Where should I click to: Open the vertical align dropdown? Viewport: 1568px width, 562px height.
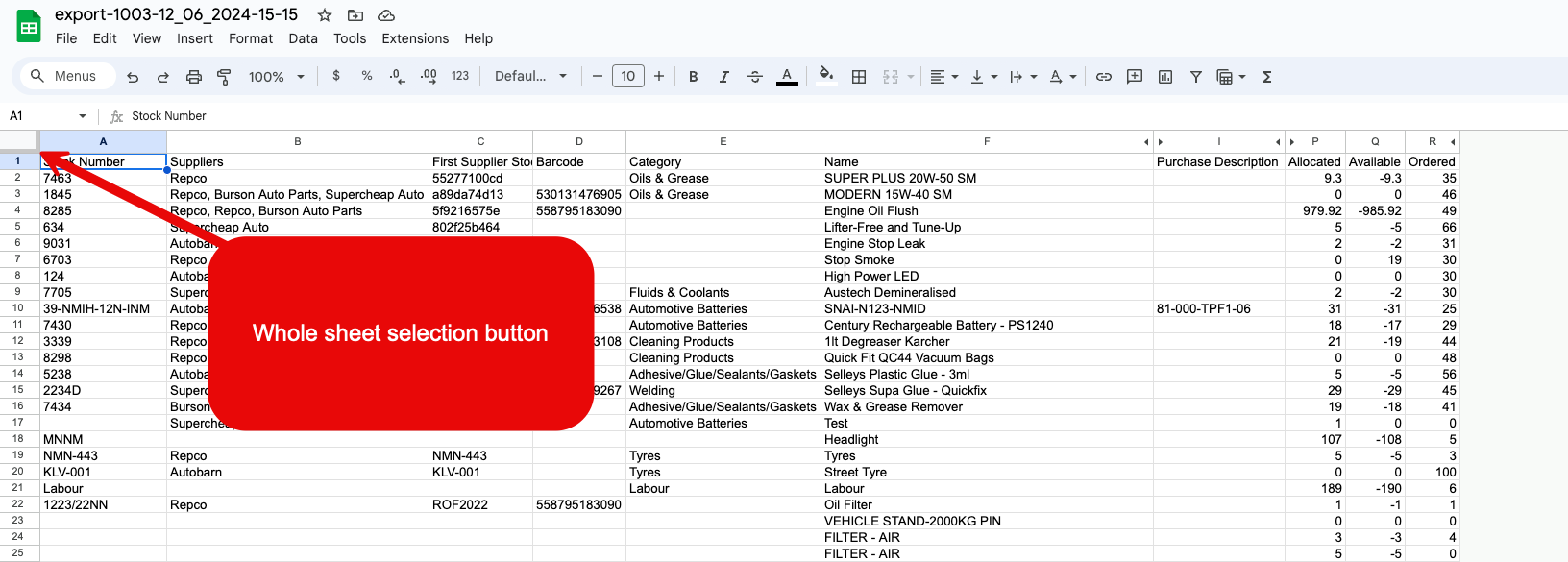tap(984, 77)
